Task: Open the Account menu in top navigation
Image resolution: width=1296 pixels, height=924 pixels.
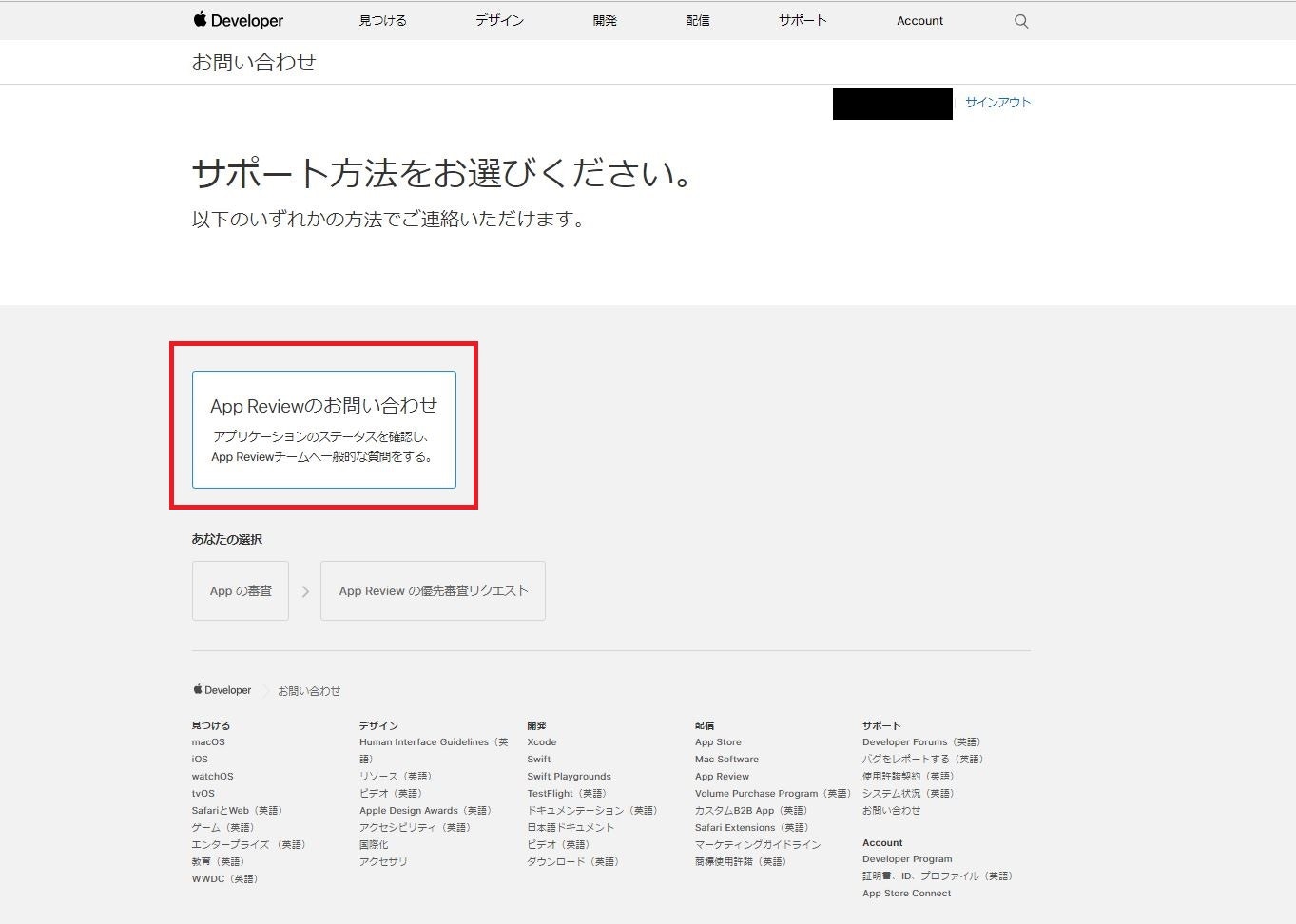Action: coord(919,20)
